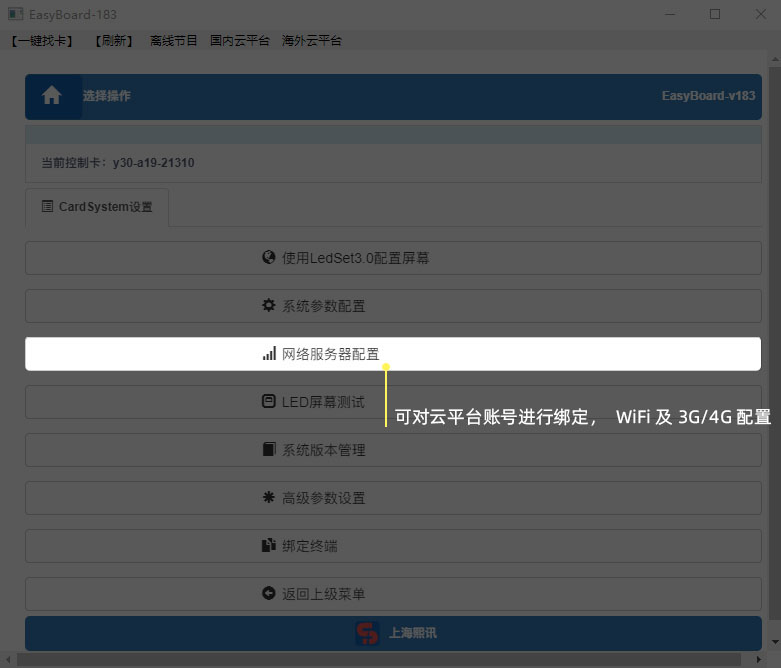Viewport: 781px width, 668px height.
Task: Click the EasyBoard app icon in the title bar
Action: click(15, 14)
